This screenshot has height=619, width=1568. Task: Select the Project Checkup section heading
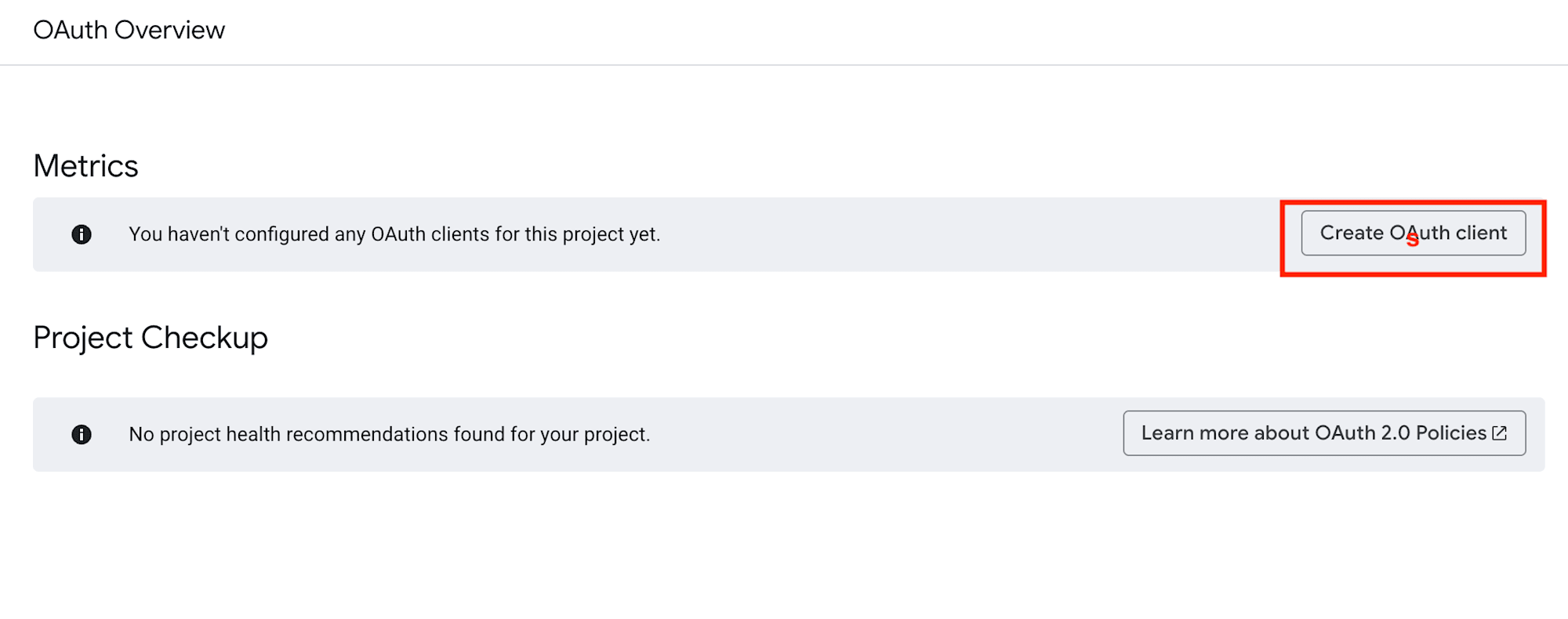(x=151, y=338)
